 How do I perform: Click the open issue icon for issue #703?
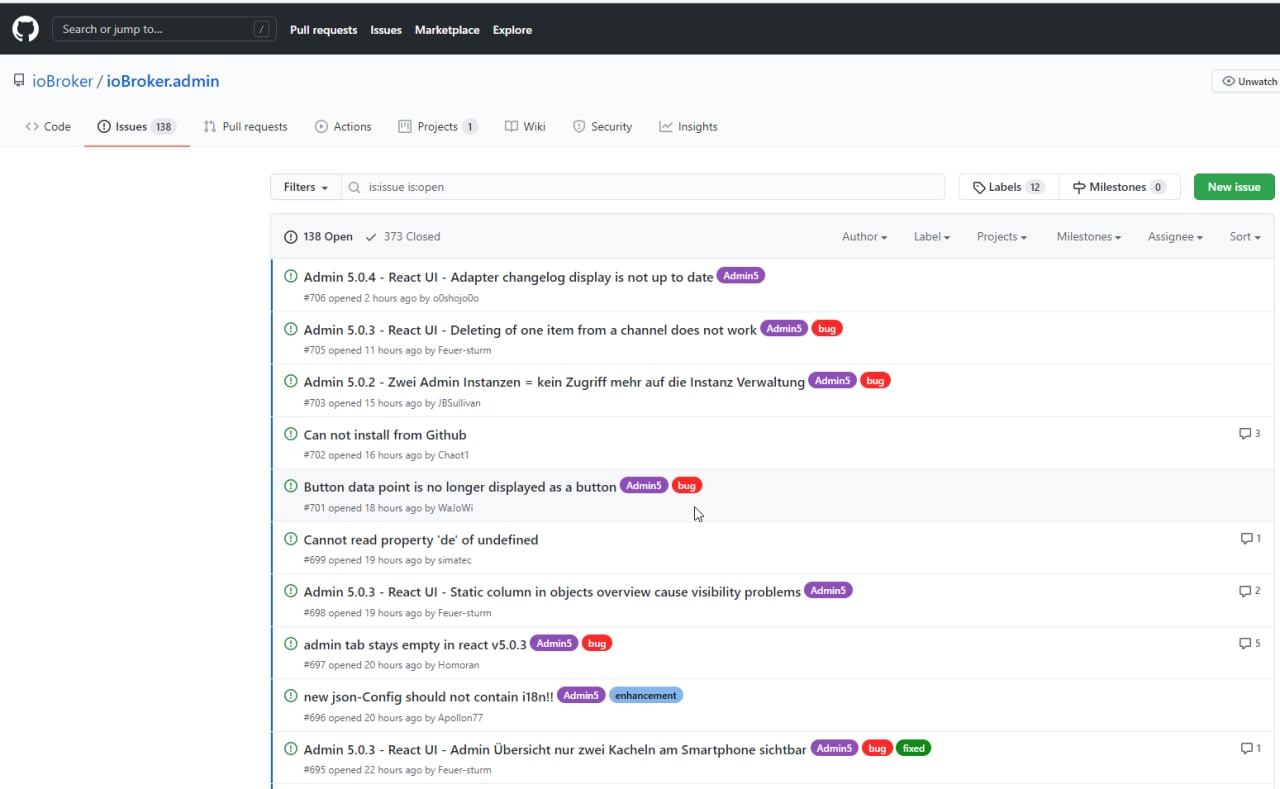(x=291, y=381)
